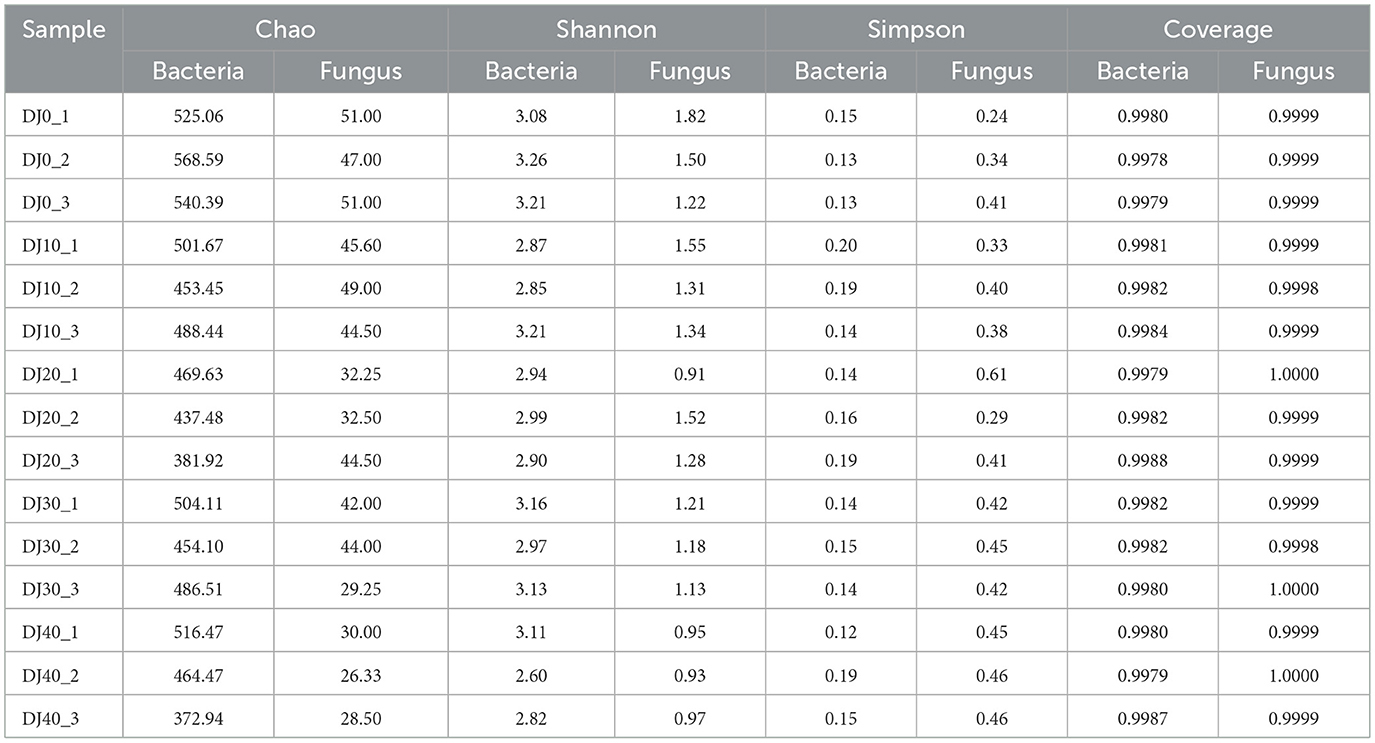Image resolution: width=1375 pixels, height=743 pixels.
Task: Select the Simpson header cell
Action: [916, 28]
